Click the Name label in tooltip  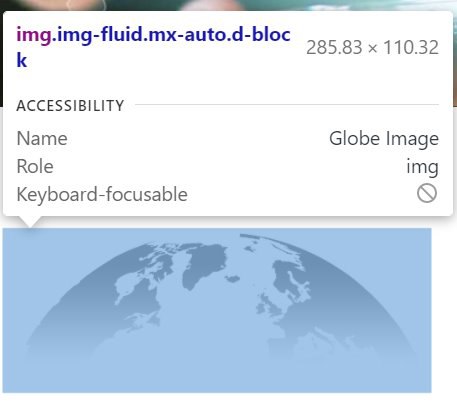[42, 138]
